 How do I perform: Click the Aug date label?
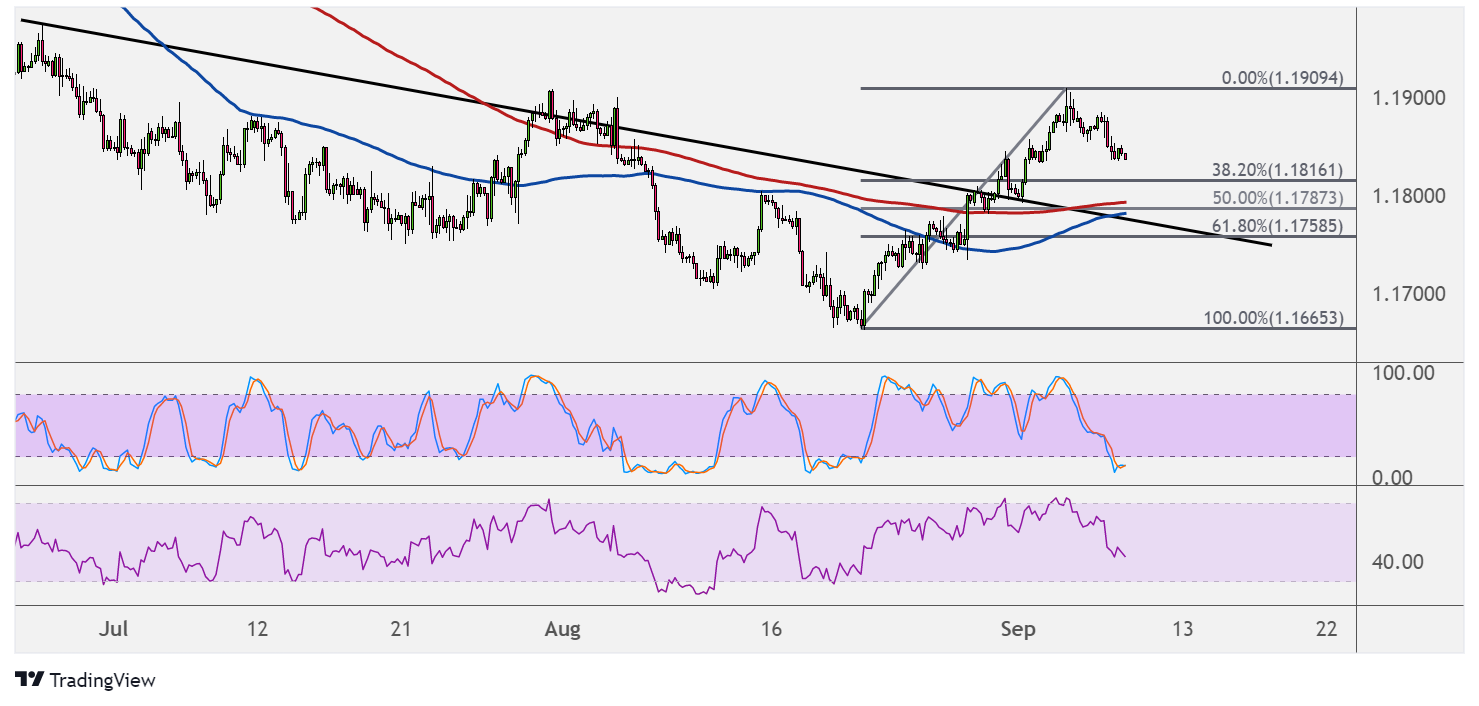pyautogui.click(x=563, y=629)
